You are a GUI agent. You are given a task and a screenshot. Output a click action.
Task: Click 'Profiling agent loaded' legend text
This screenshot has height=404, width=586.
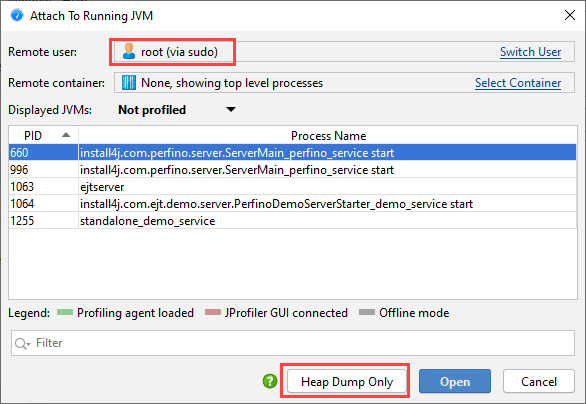135,312
